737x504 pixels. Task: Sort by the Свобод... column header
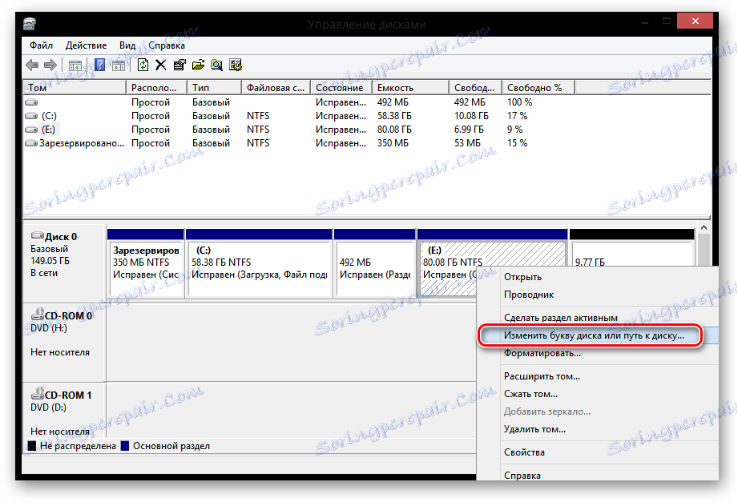(476, 87)
